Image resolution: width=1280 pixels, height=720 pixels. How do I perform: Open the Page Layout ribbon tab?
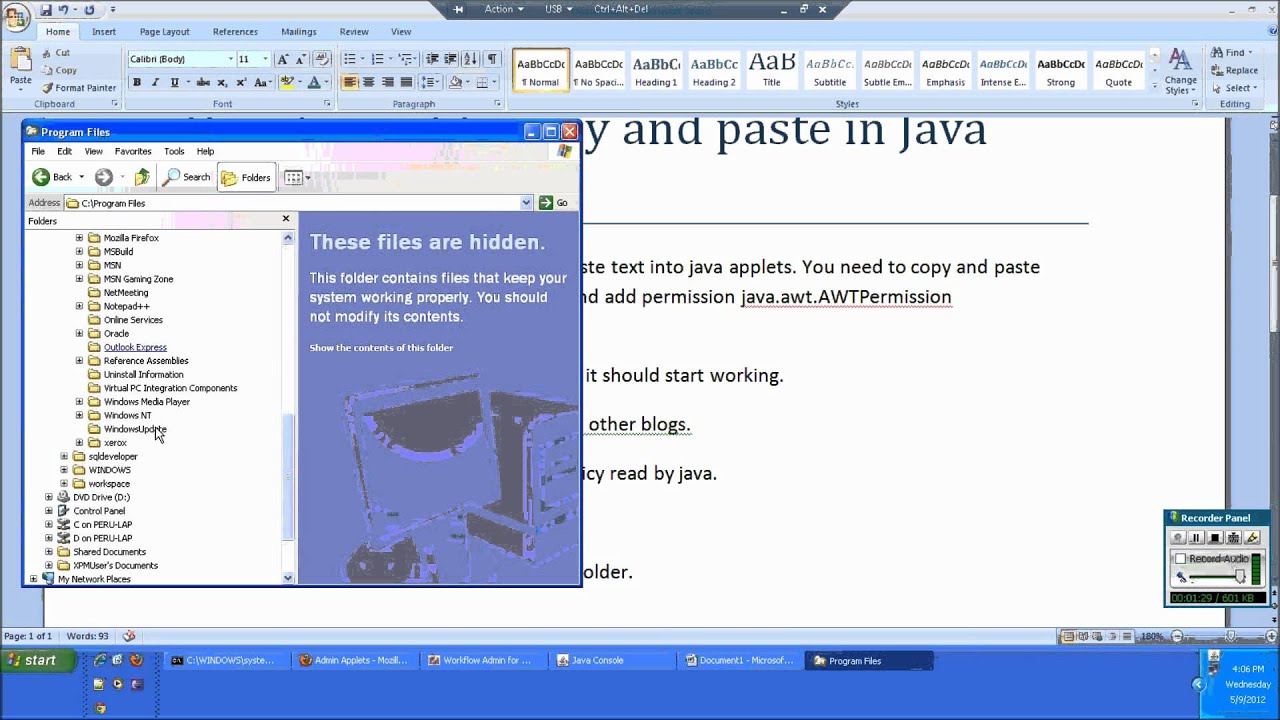(165, 32)
